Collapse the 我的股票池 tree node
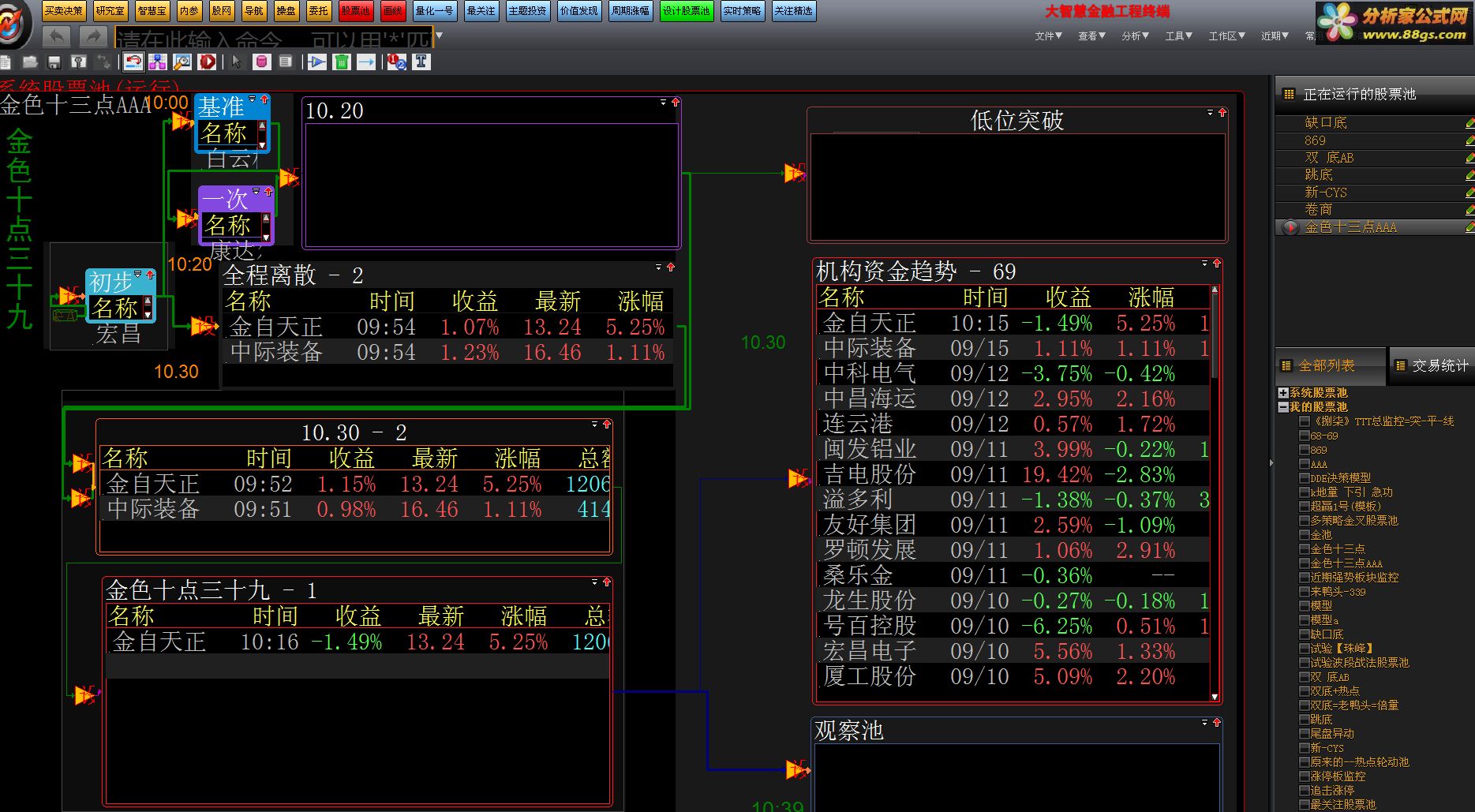This screenshot has height=812, width=1475. click(x=1283, y=407)
